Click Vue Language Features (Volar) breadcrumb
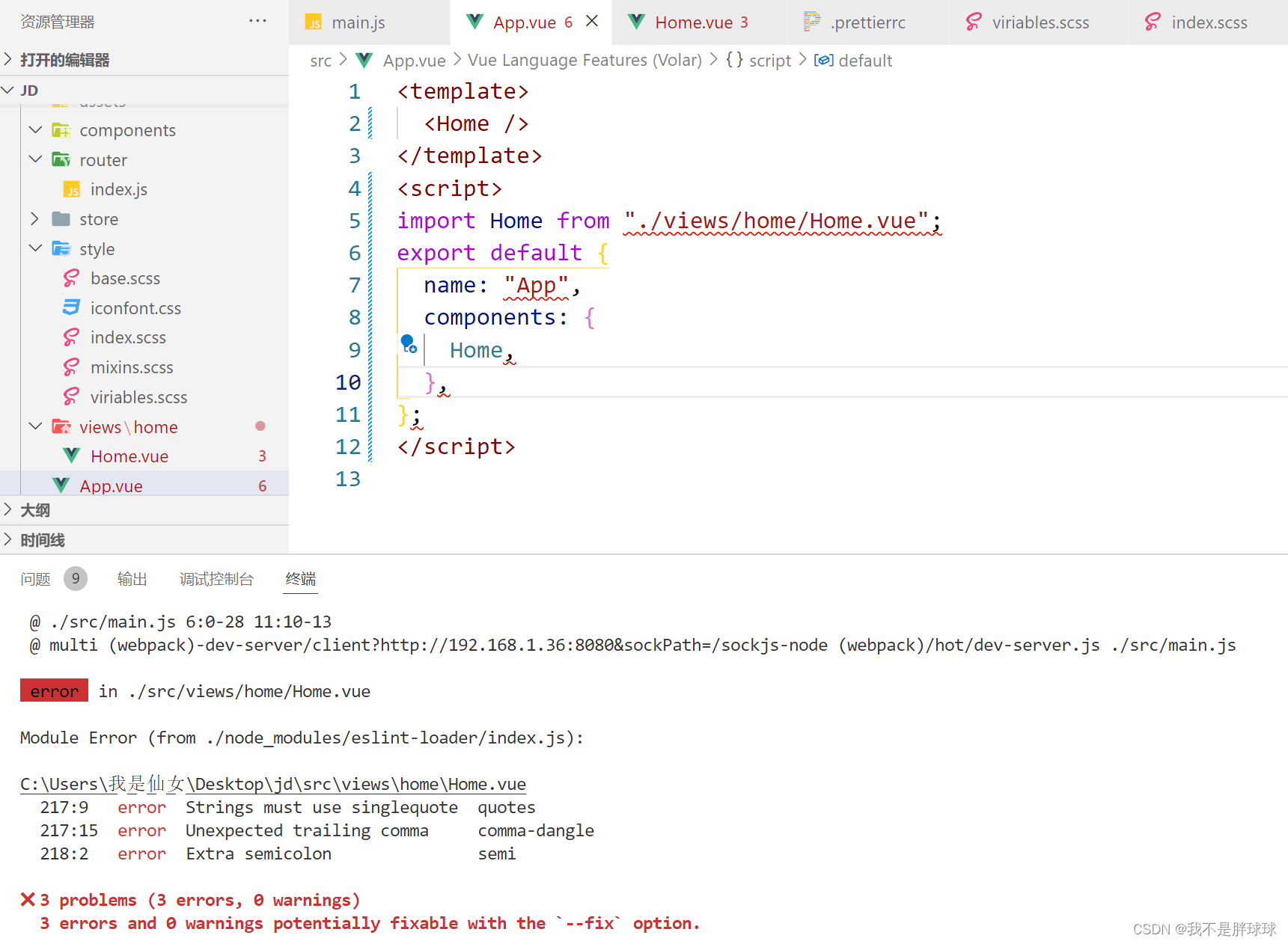Viewport: 1288px width, 944px height. click(x=585, y=61)
